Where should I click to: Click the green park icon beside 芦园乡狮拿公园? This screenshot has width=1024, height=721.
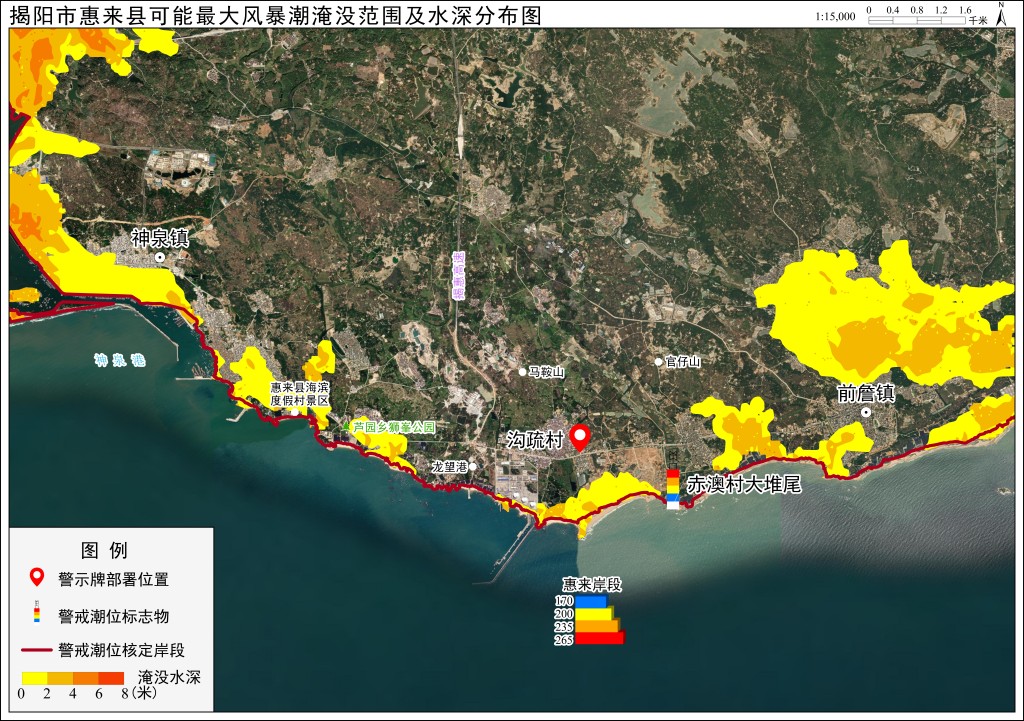345,426
